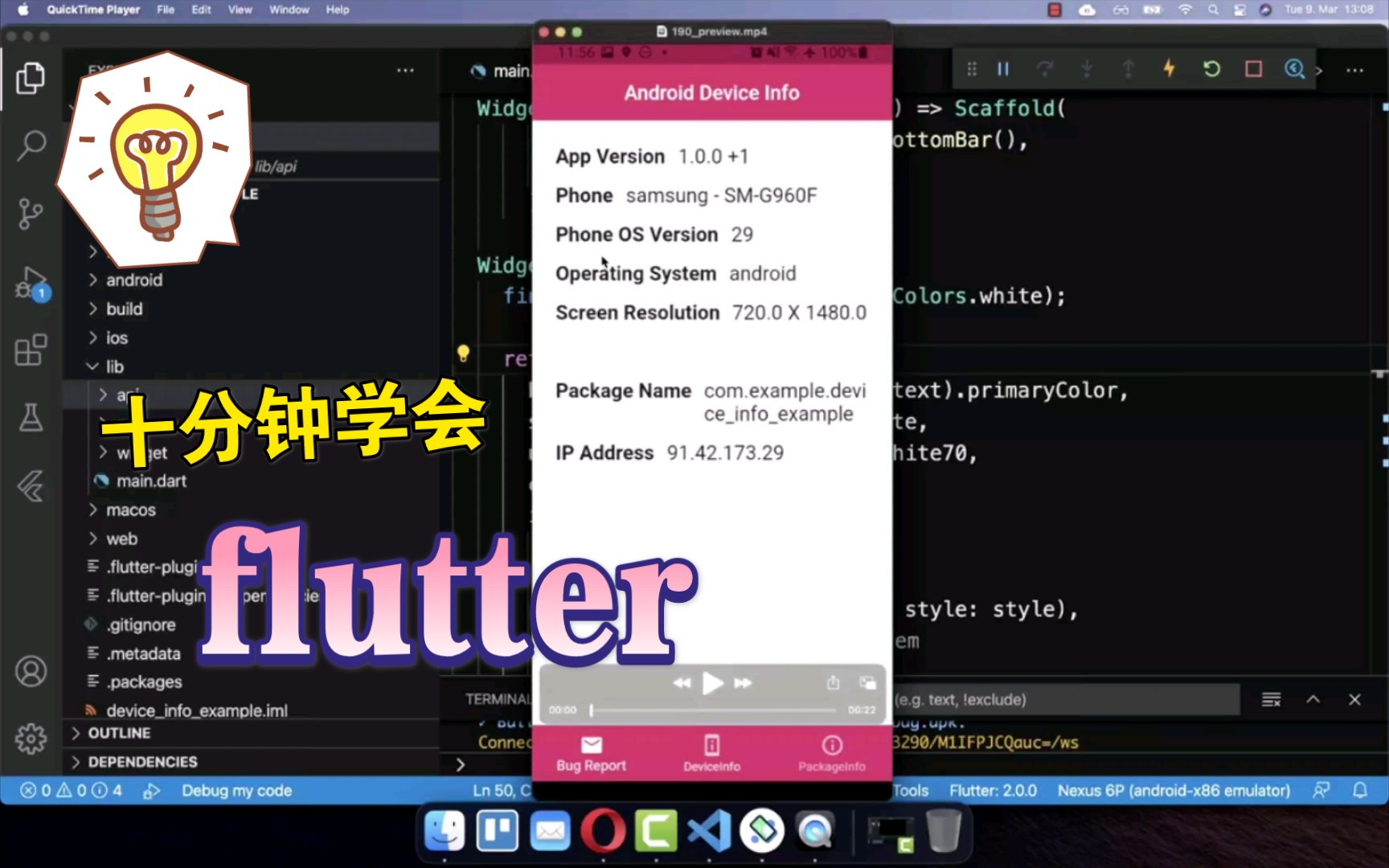Open the Search view in activity bar
This screenshot has height=868, width=1389.
[31, 145]
